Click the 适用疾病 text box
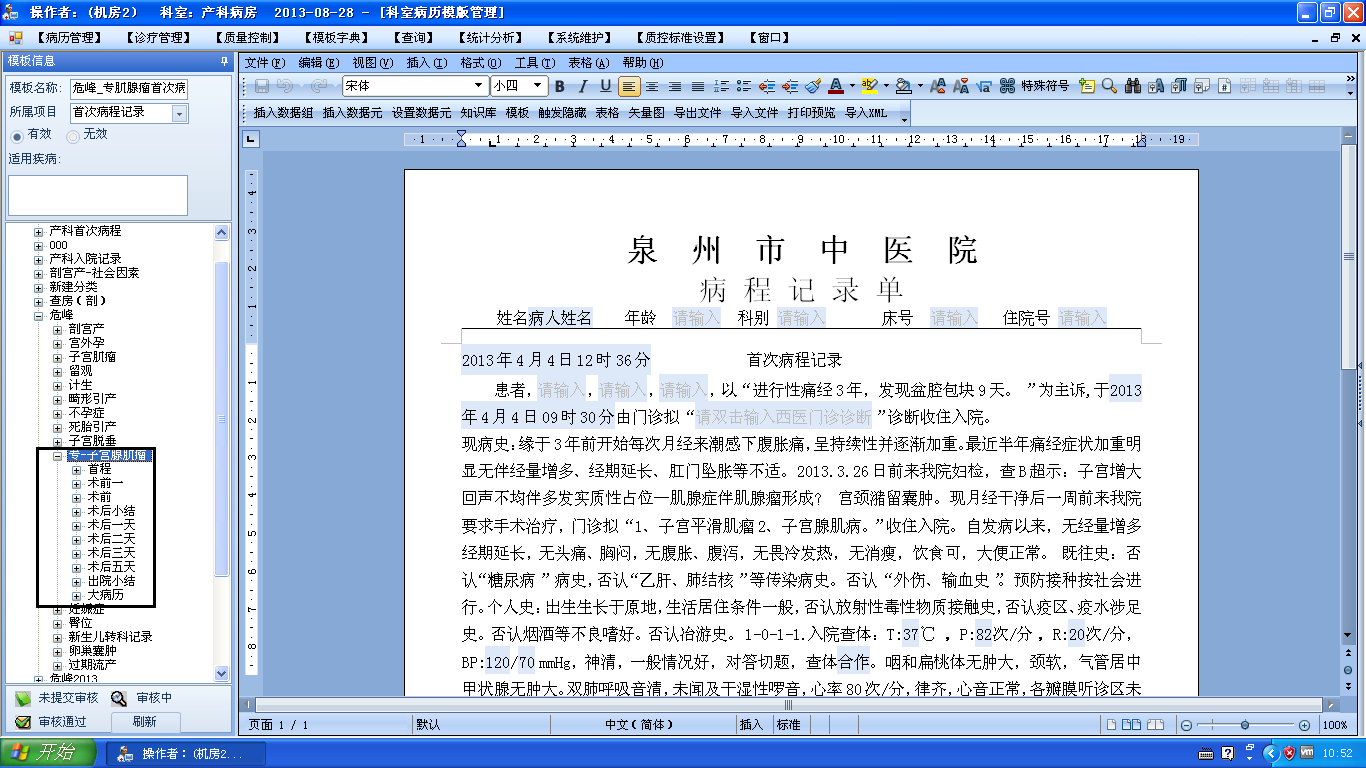1366x768 pixels. (x=98, y=196)
